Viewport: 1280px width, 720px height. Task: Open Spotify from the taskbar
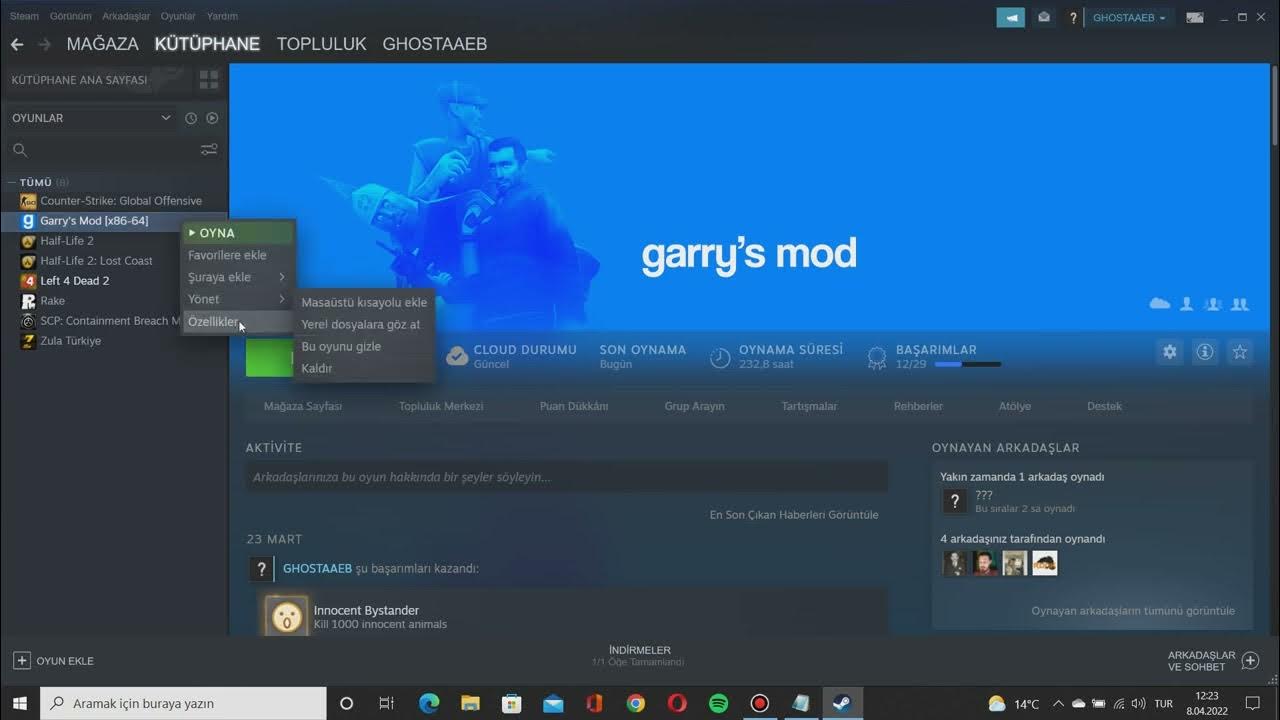(718, 703)
